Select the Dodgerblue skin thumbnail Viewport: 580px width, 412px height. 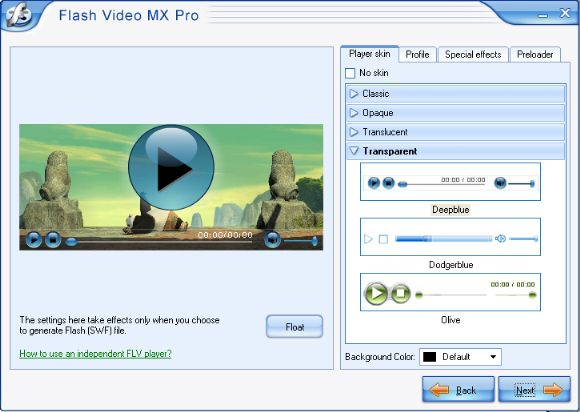pyautogui.click(x=450, y=237)
